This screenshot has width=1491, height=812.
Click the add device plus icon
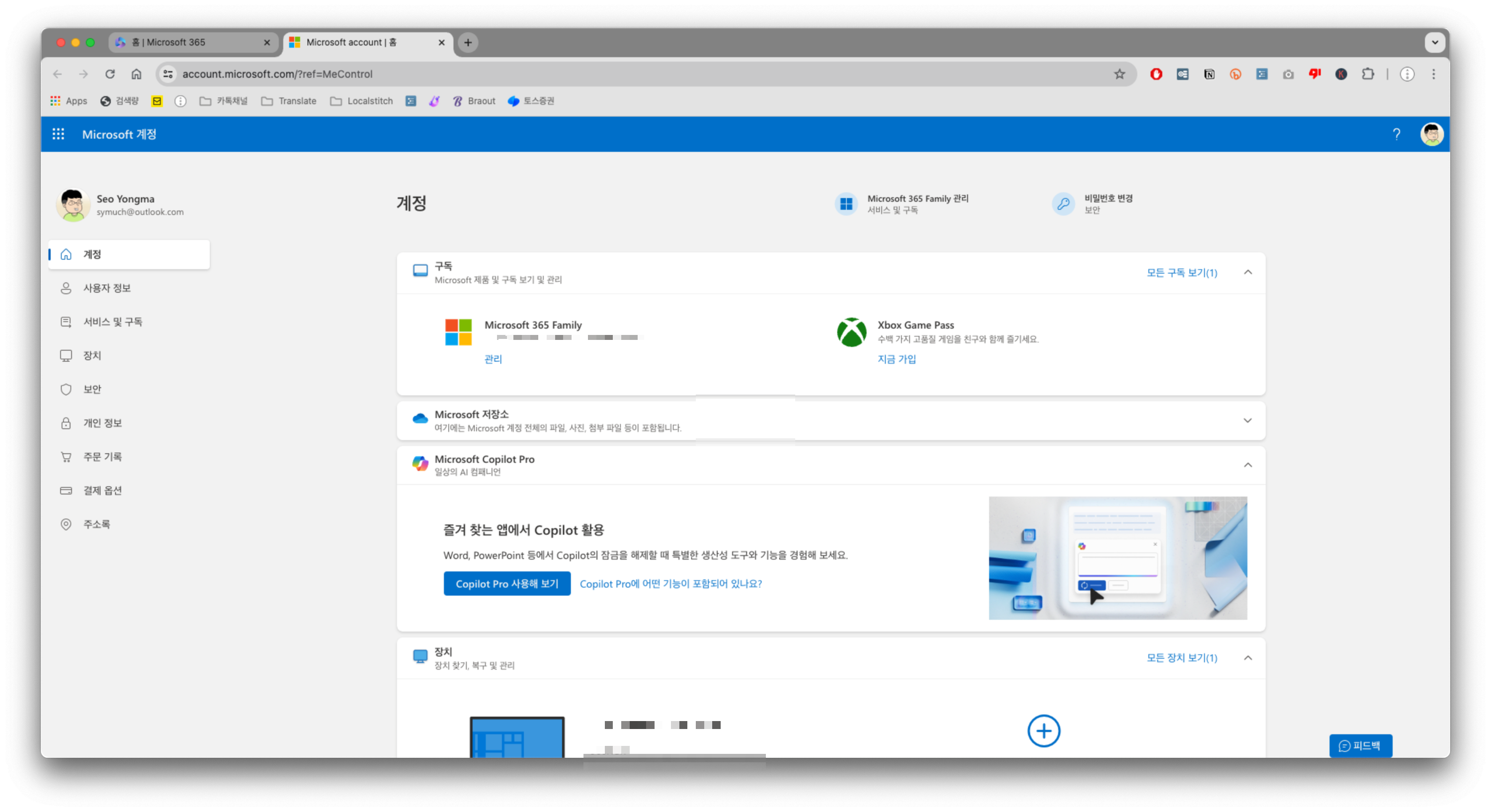pyautogui.click(x=1043, y=731)
